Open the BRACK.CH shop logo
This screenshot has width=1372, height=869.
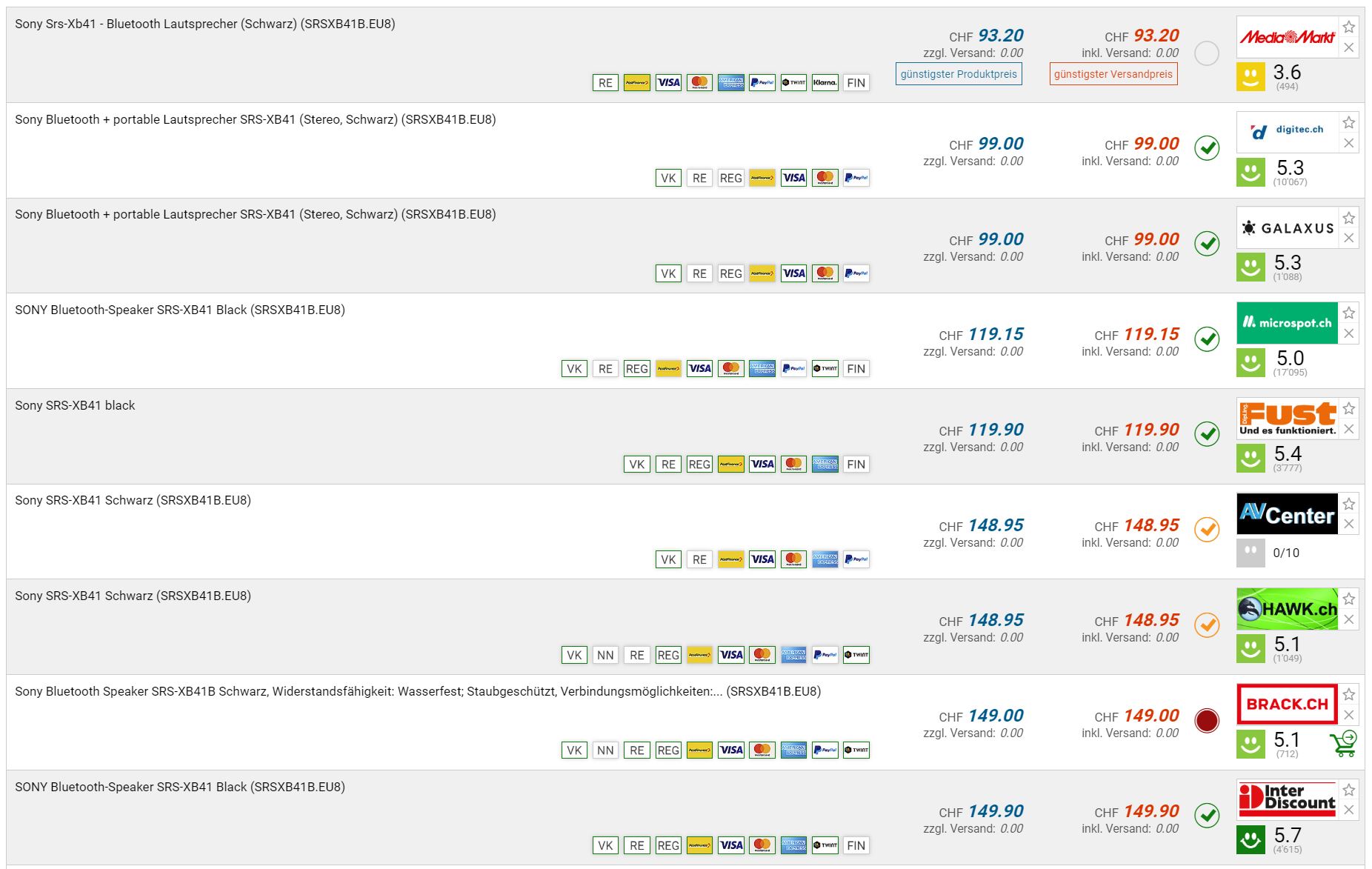coord(1288,704)
